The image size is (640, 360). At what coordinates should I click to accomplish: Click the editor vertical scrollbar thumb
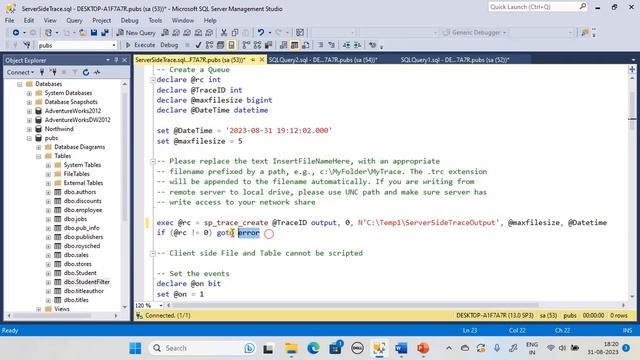pos(632,110)
